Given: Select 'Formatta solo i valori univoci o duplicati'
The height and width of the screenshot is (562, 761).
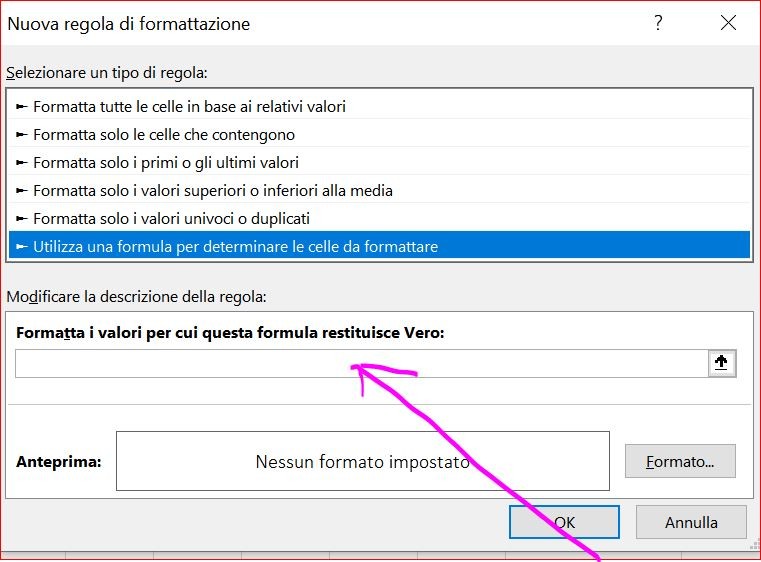Looking at the screenshot, I should 380,218.
